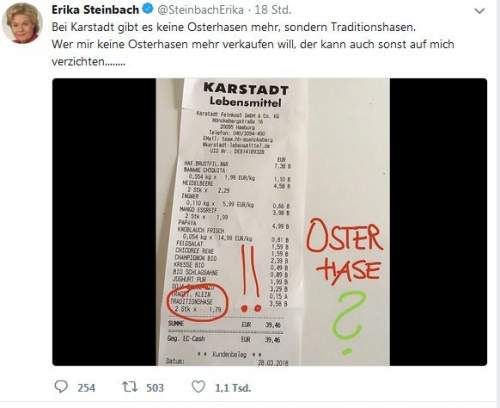Click the blue verified badge

click(x=148, y=9)
